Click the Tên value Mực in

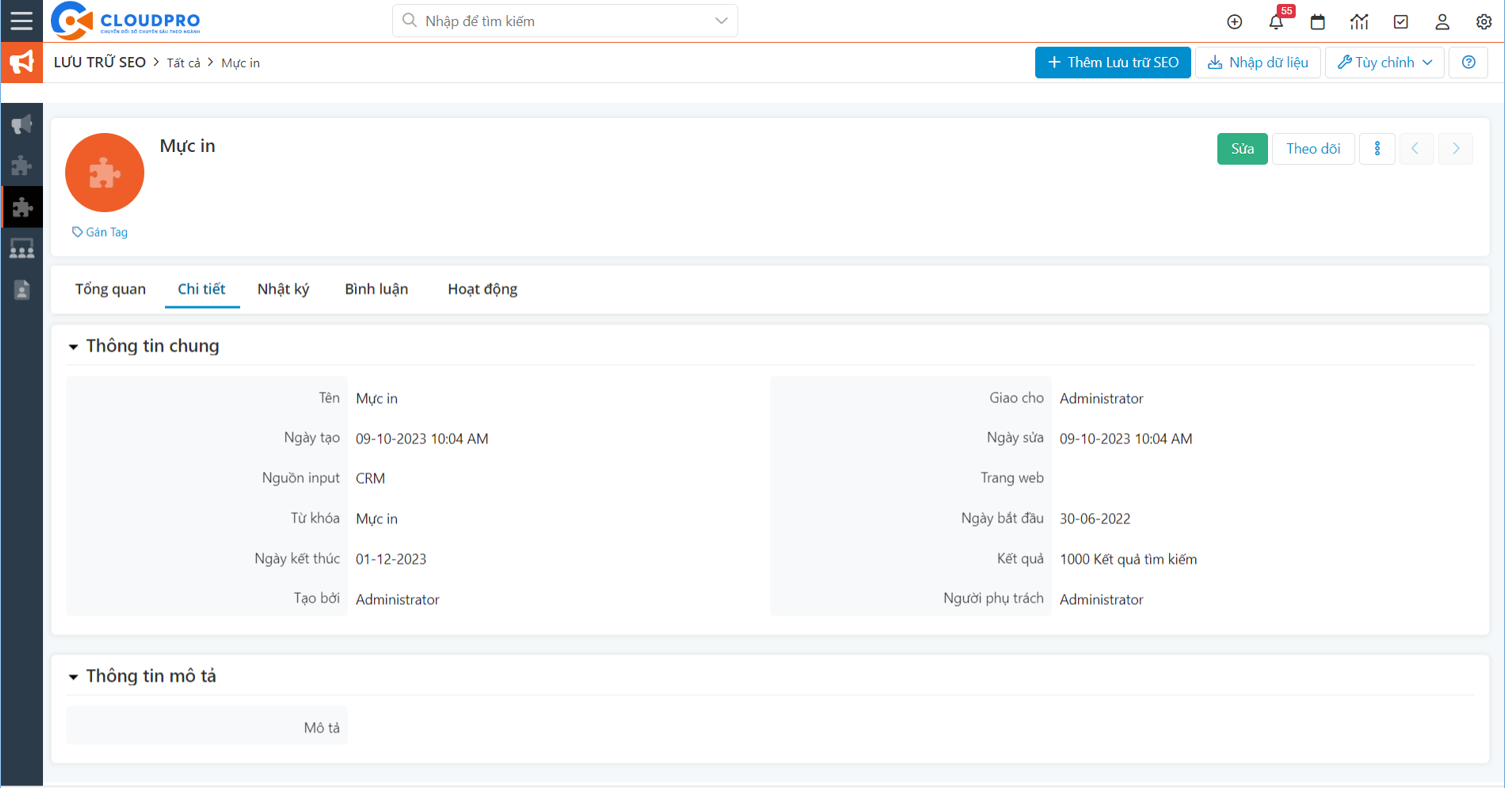377,398
